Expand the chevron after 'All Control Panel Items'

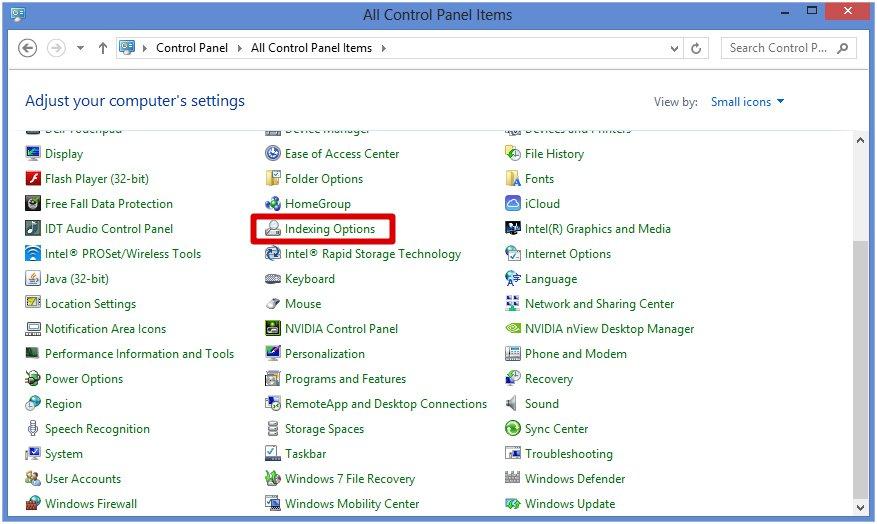point(383,48)
